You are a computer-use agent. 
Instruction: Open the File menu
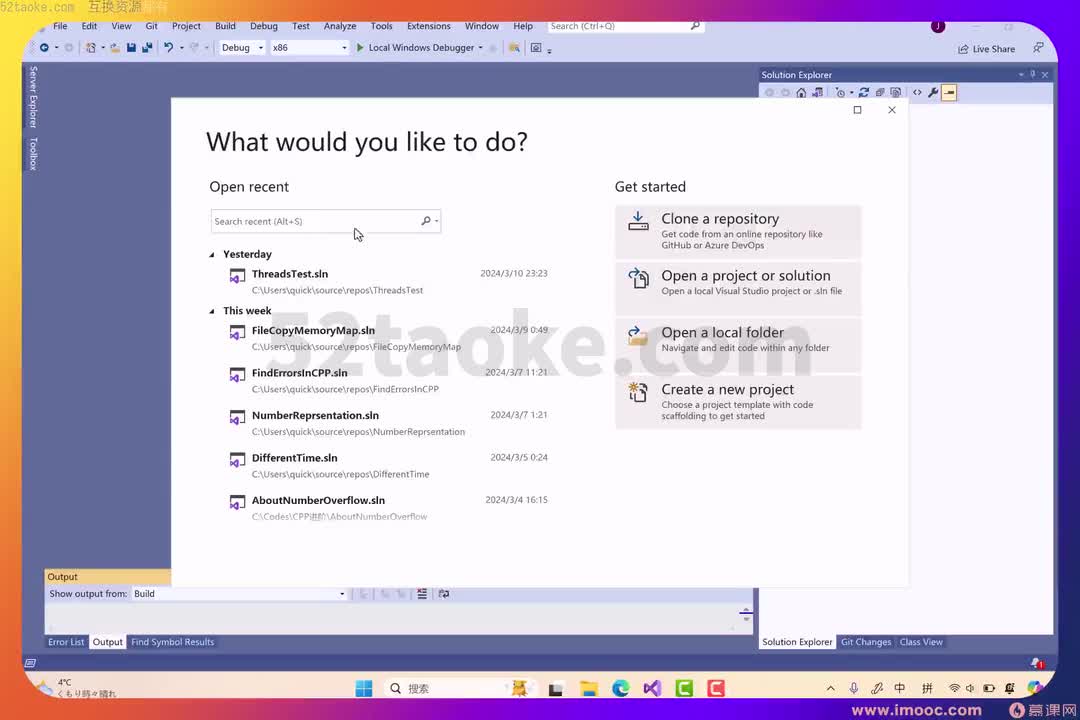coord(60,26)
